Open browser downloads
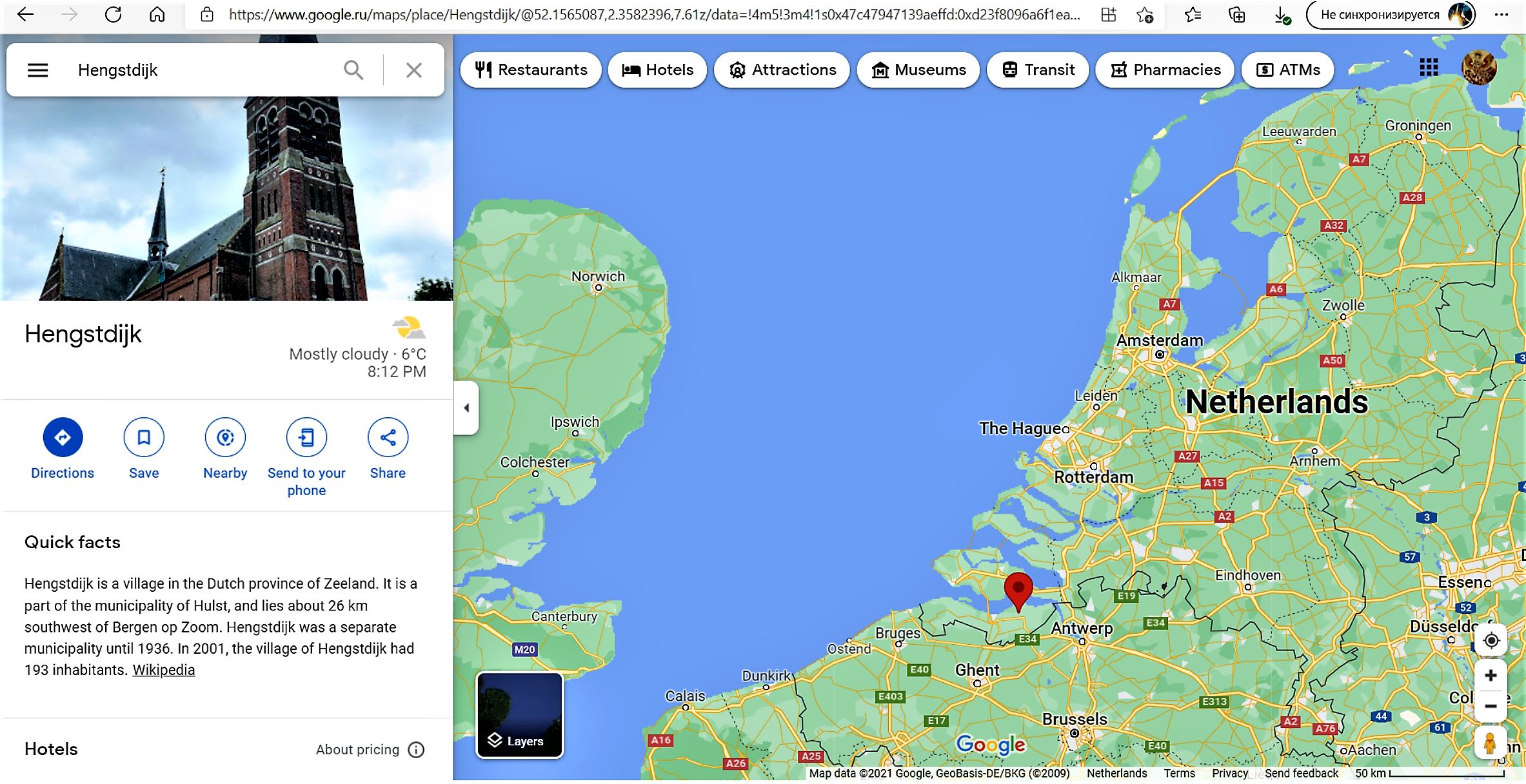The width and height of the screenshot is (1526, 784). [1282, 14]
